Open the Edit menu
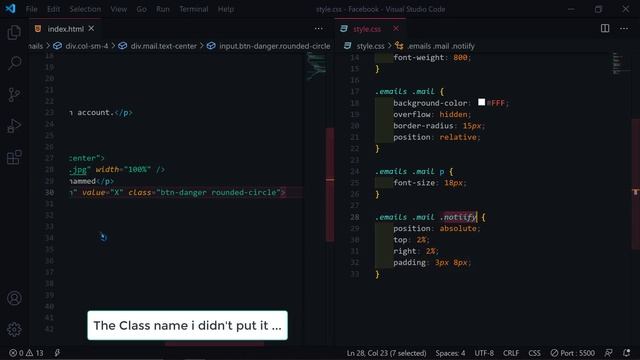This screenshot has width=640, height=360. (53, 9)
